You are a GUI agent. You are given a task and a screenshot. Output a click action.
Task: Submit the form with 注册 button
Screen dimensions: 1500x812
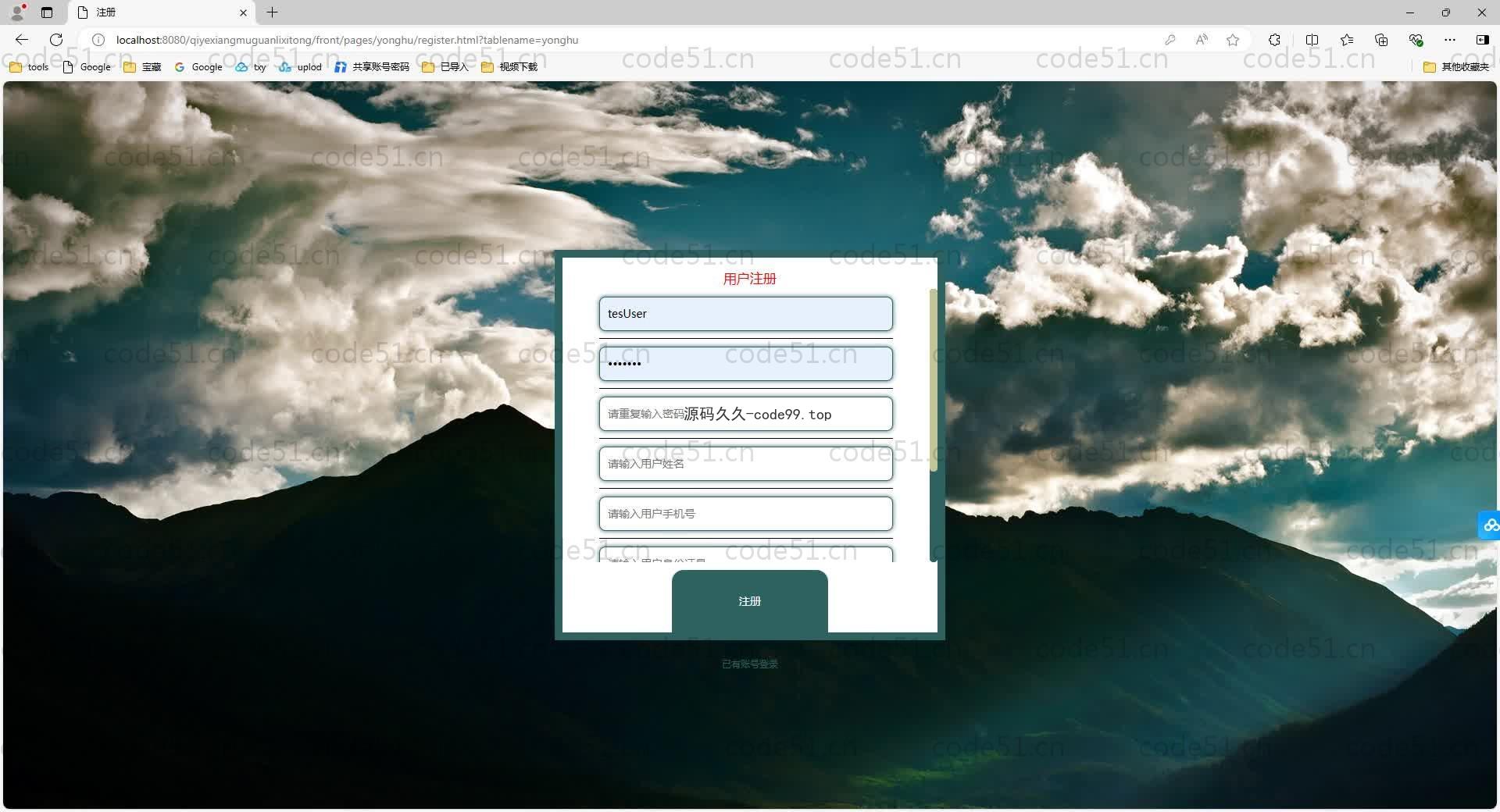(750, 601)
